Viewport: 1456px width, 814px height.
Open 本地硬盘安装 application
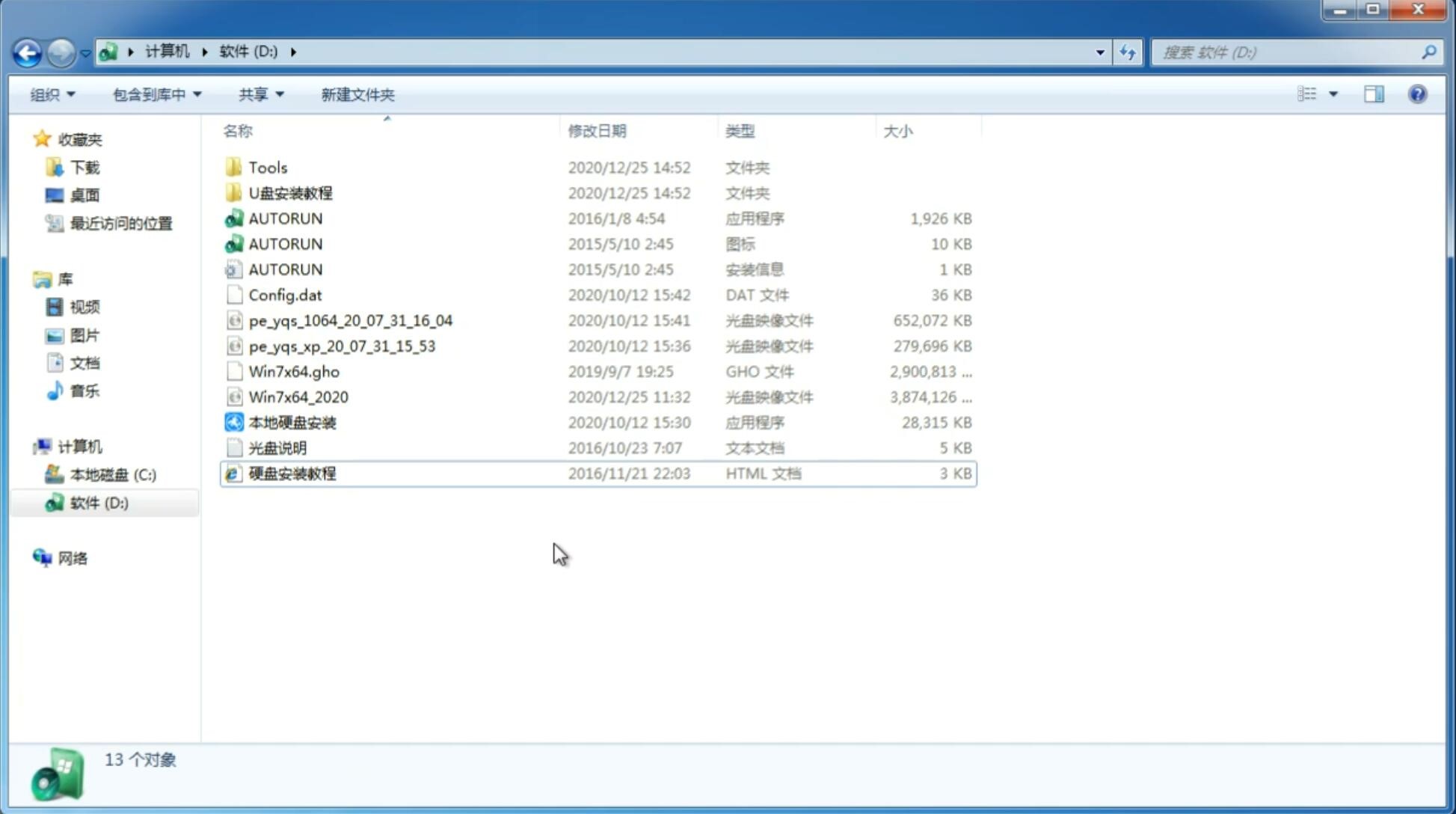point(292,422)
